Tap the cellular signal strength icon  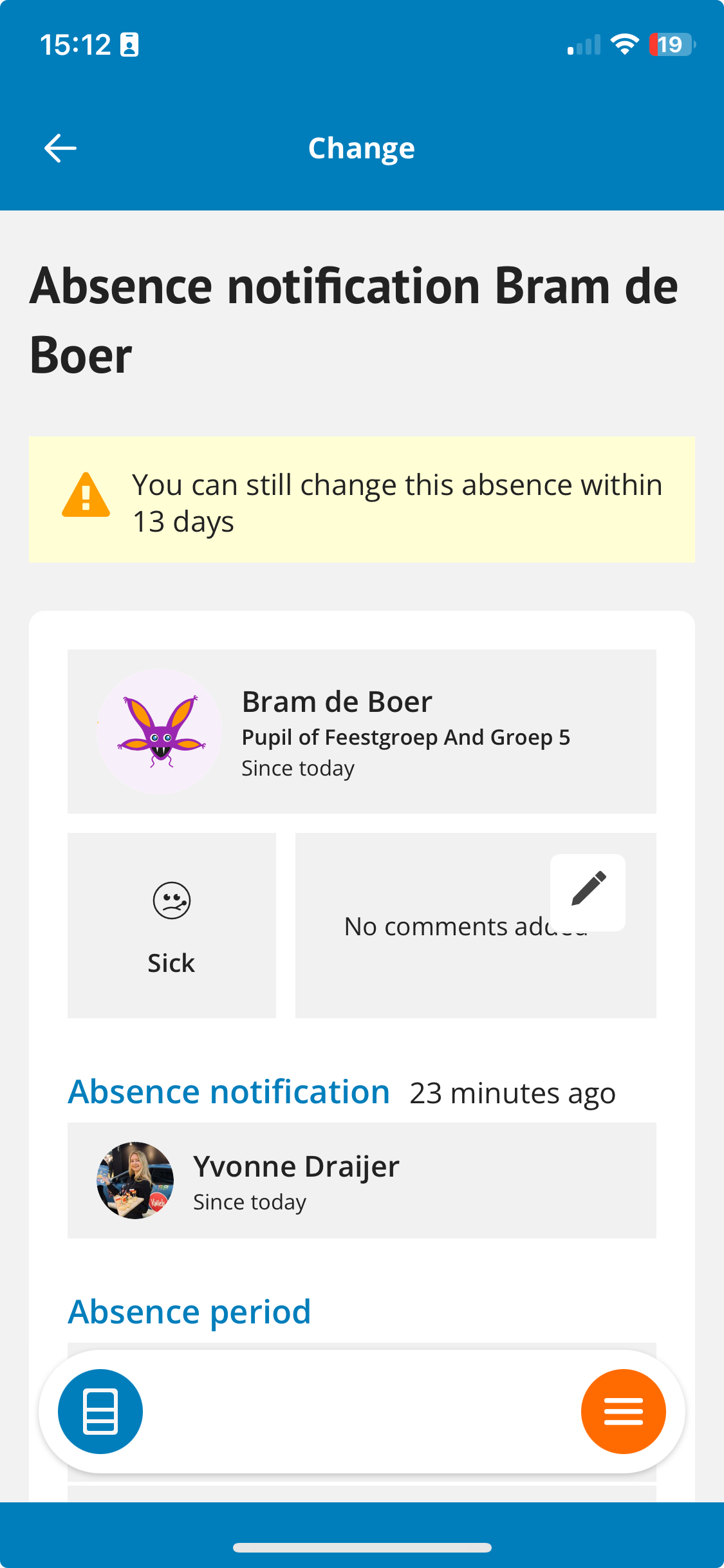[x=584, y=45]
